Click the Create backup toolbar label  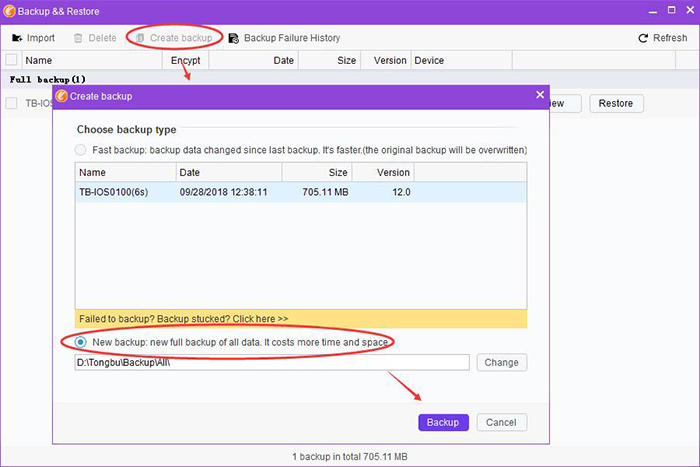(181, 38)
